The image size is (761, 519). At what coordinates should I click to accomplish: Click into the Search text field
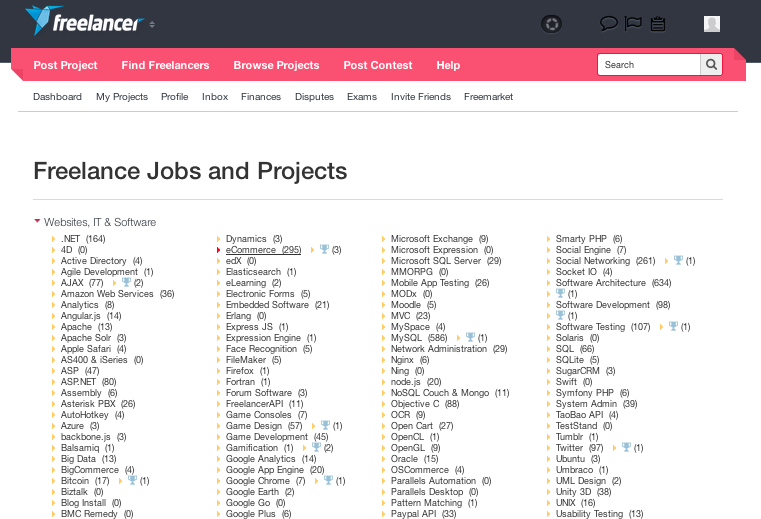click(x=648, y=65)
